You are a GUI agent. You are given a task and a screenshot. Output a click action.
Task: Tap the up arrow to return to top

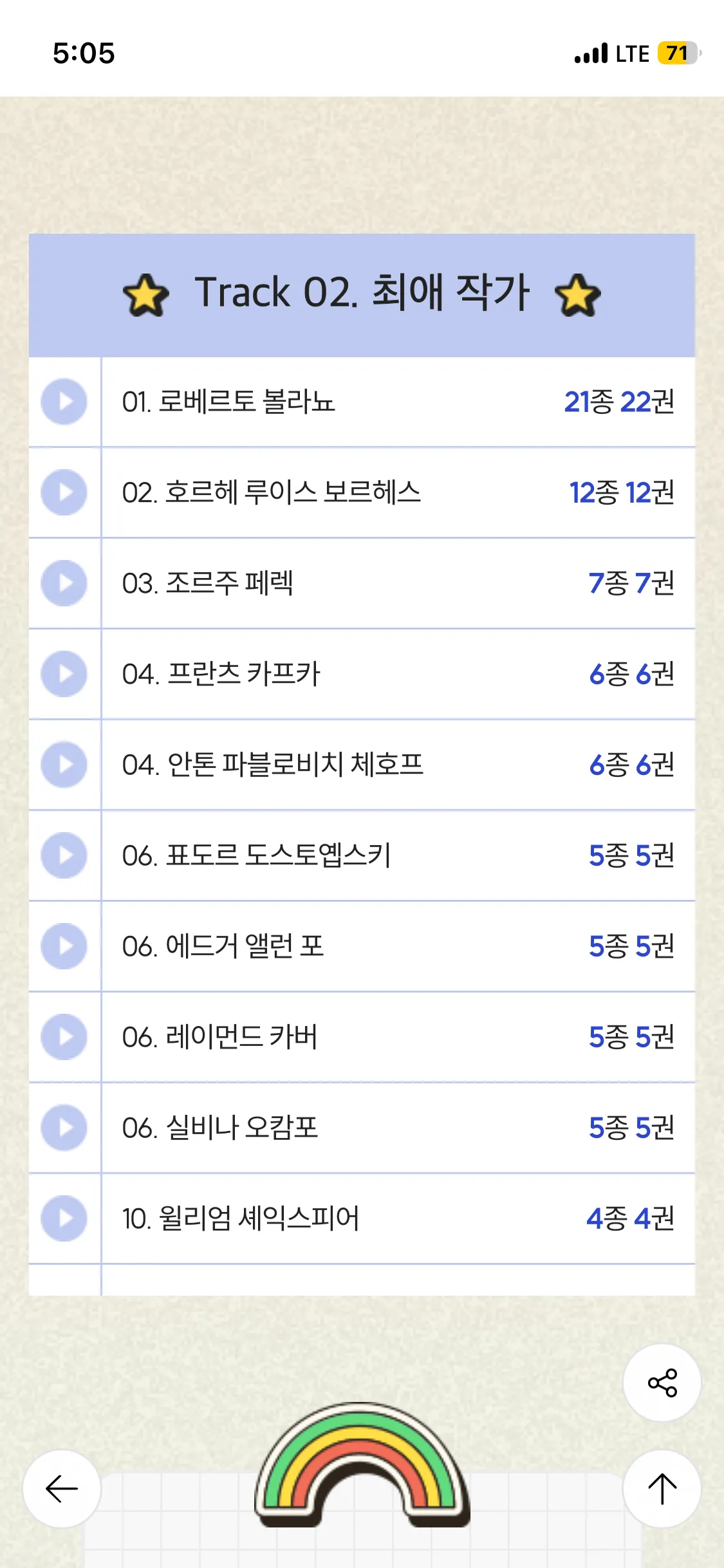(x=662, y=1488)
